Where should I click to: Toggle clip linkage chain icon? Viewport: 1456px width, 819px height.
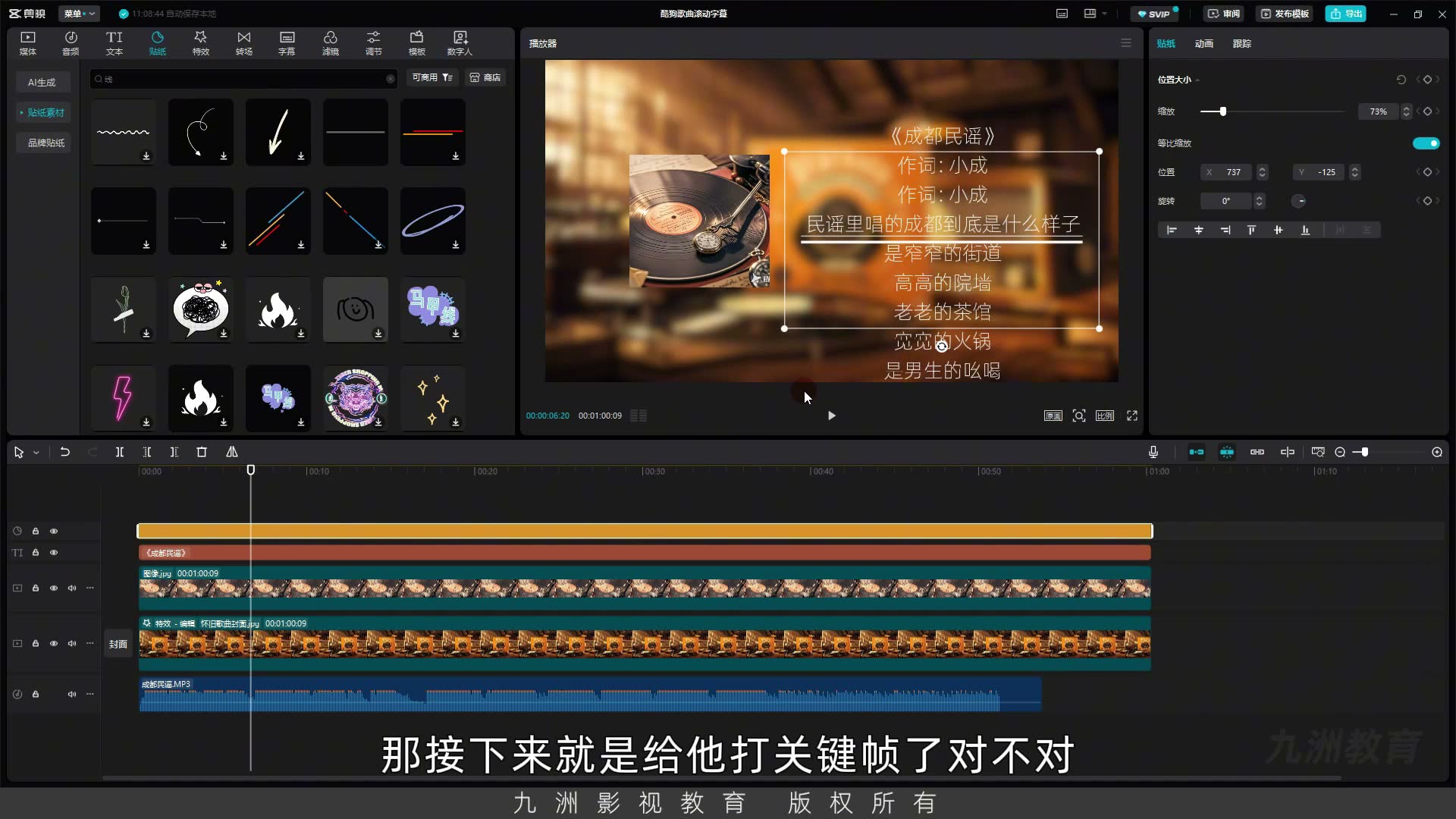coord(1257,452)
